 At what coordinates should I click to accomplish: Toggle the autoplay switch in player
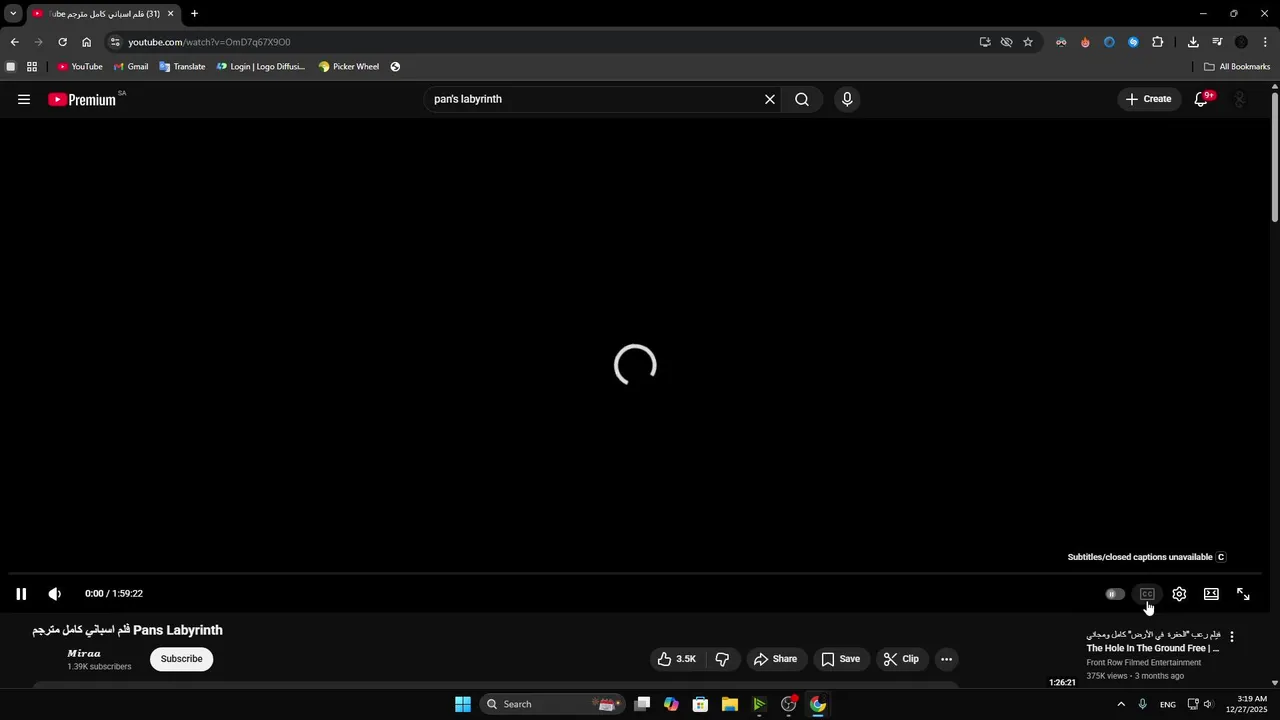click(x=1115, y=594)
